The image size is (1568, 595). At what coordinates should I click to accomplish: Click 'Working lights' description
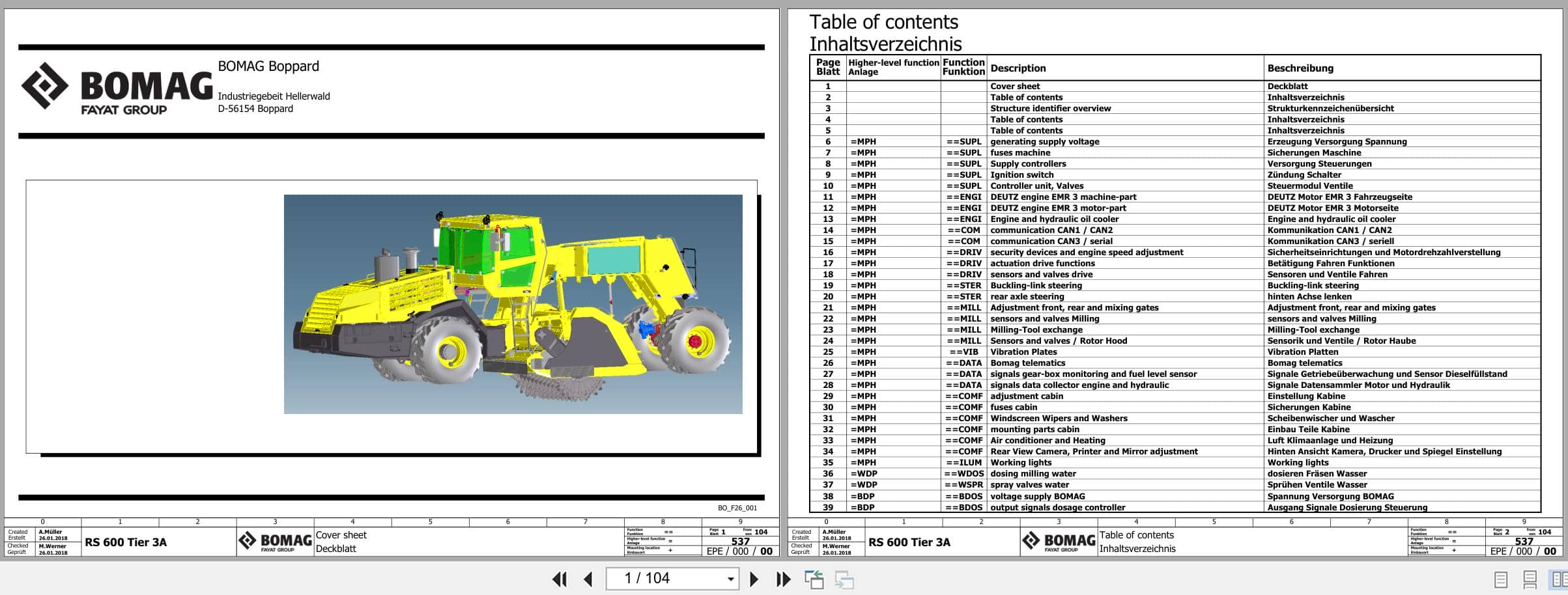click(x=1020, y=462)
